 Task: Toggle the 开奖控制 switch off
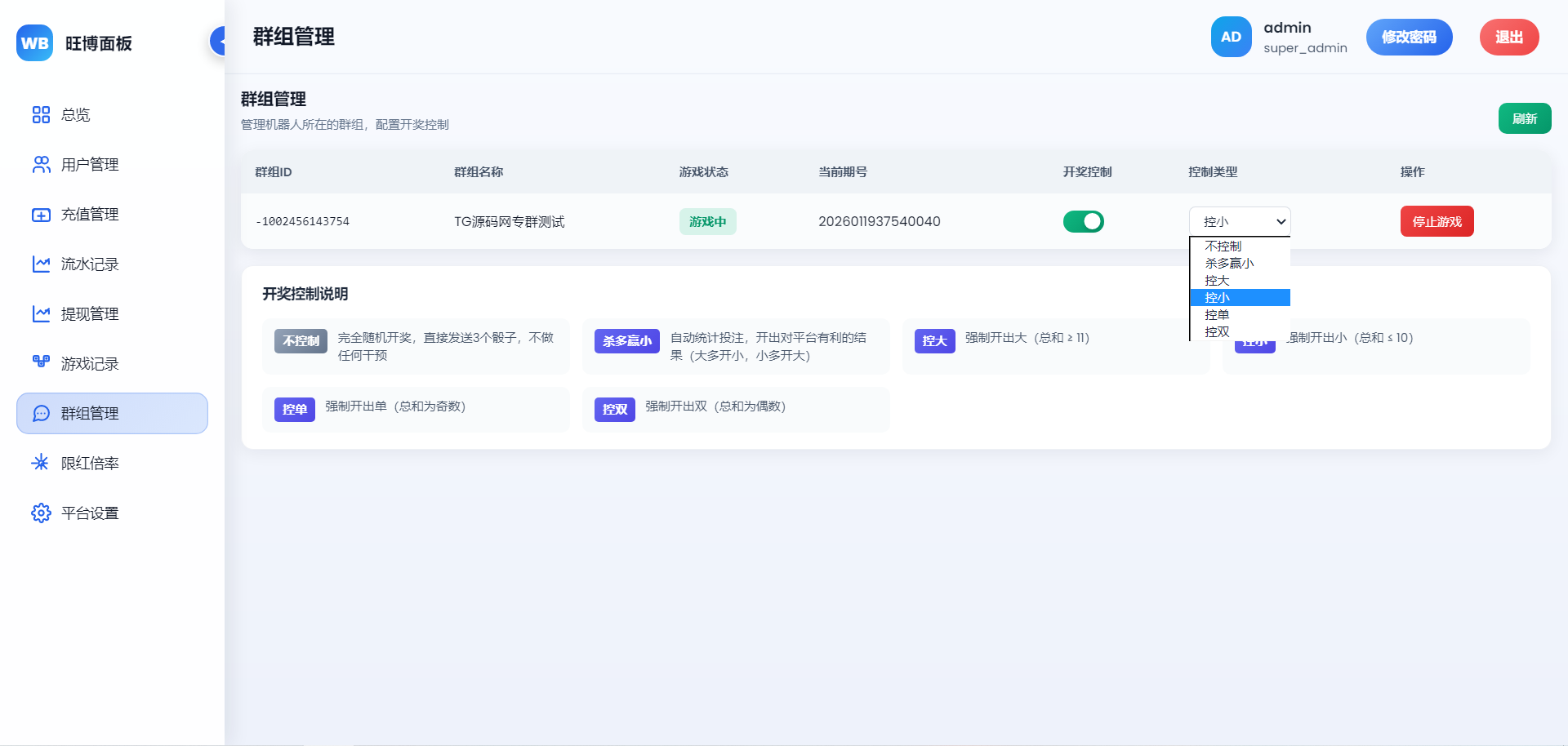pos(1083,221)
